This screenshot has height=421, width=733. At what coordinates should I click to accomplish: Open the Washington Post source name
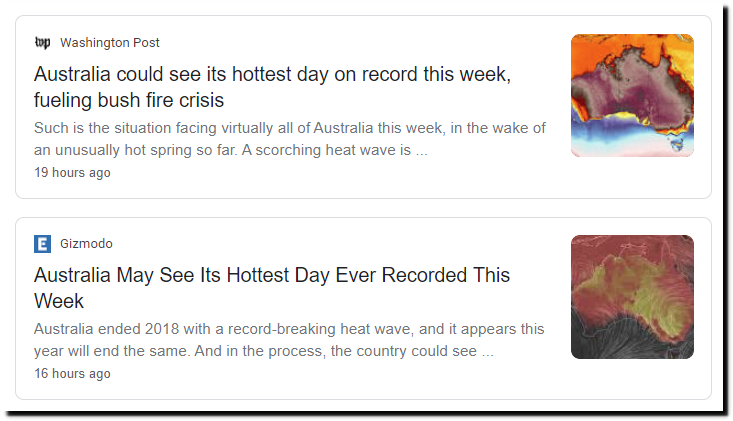(x=110, y=43)
